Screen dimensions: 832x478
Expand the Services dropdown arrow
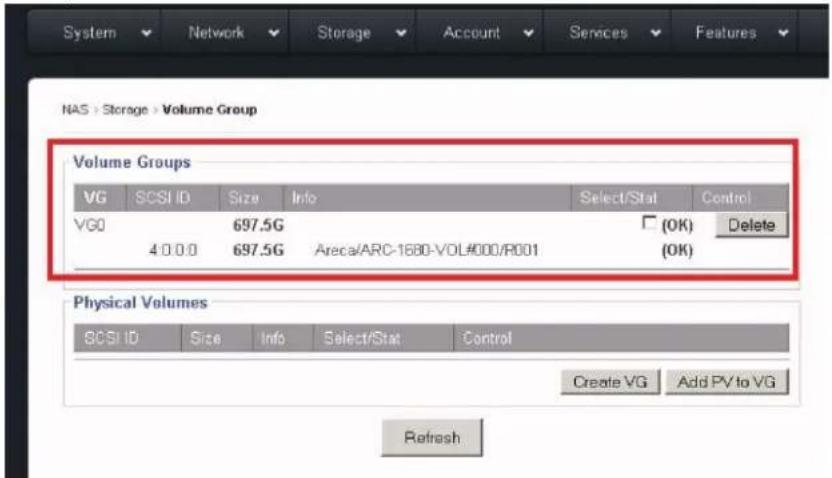(x=656, y=33)
